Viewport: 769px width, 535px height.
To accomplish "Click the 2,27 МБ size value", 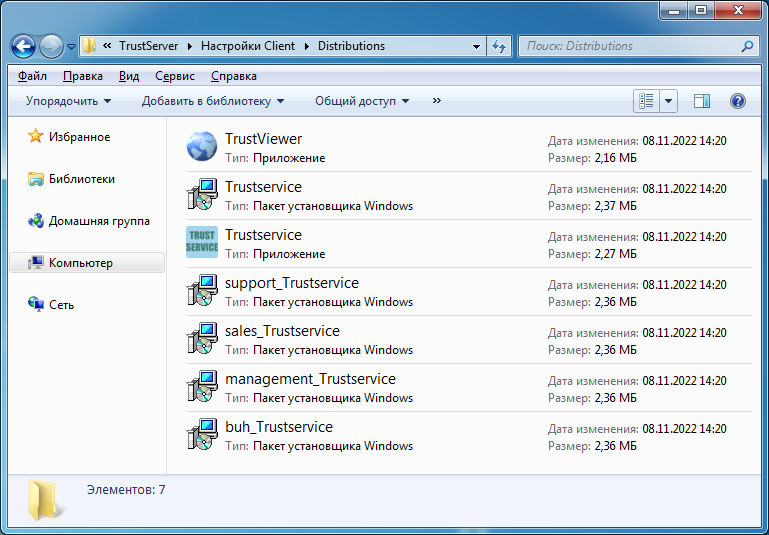I will click(615, 255).
